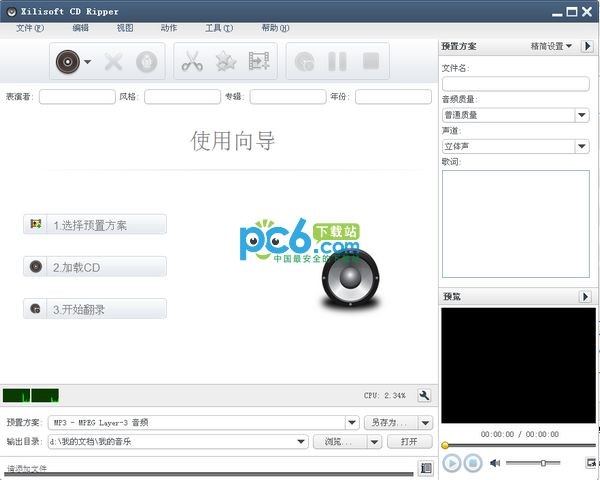
Task: Click the Remove (X) toolbar icon
Action: (114, 62)
